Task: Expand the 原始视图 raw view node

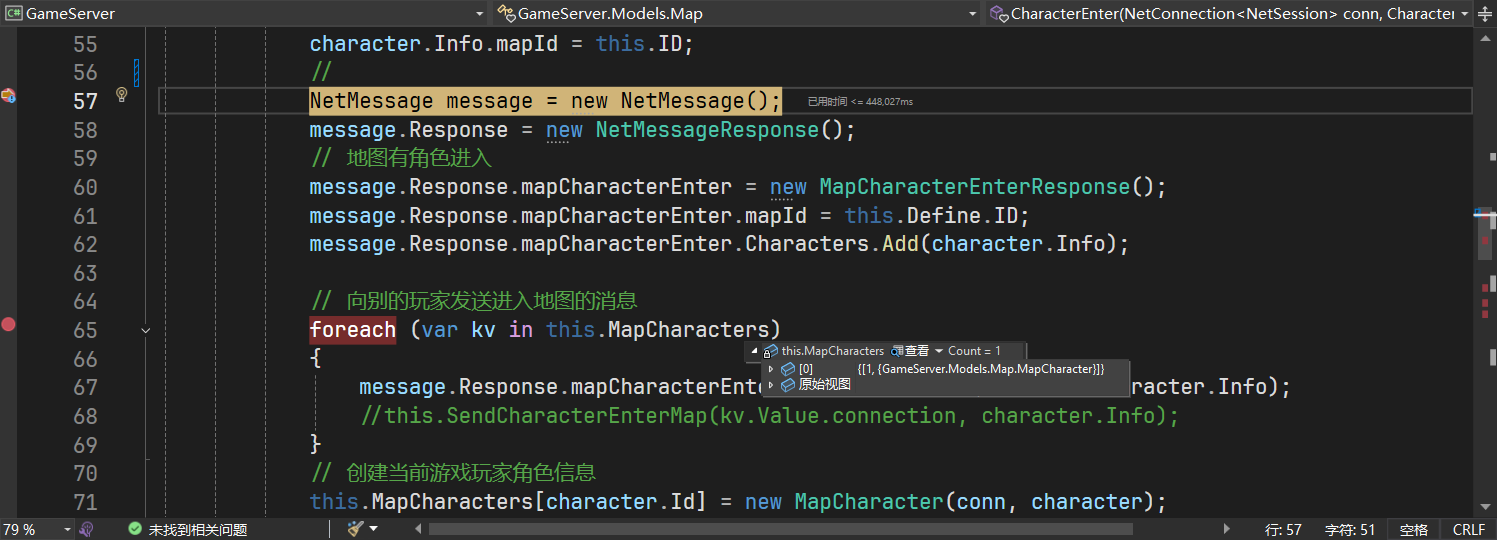Action: coord(771,385)
